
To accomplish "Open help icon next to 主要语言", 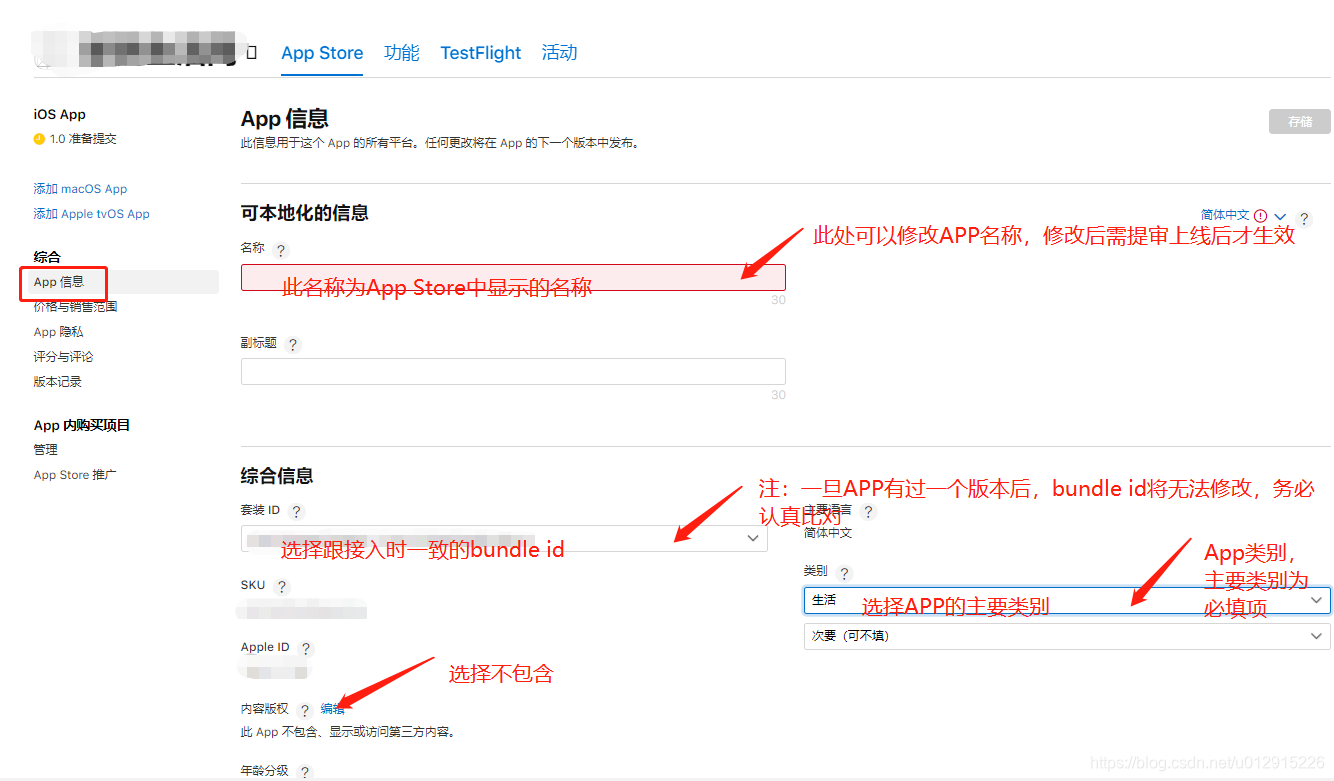I will pyautogui.click(x=868, y=512).
